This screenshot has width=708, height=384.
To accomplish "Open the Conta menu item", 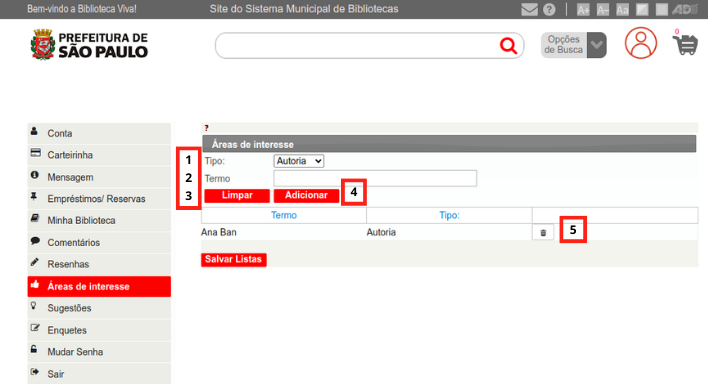I will point(99,133).
